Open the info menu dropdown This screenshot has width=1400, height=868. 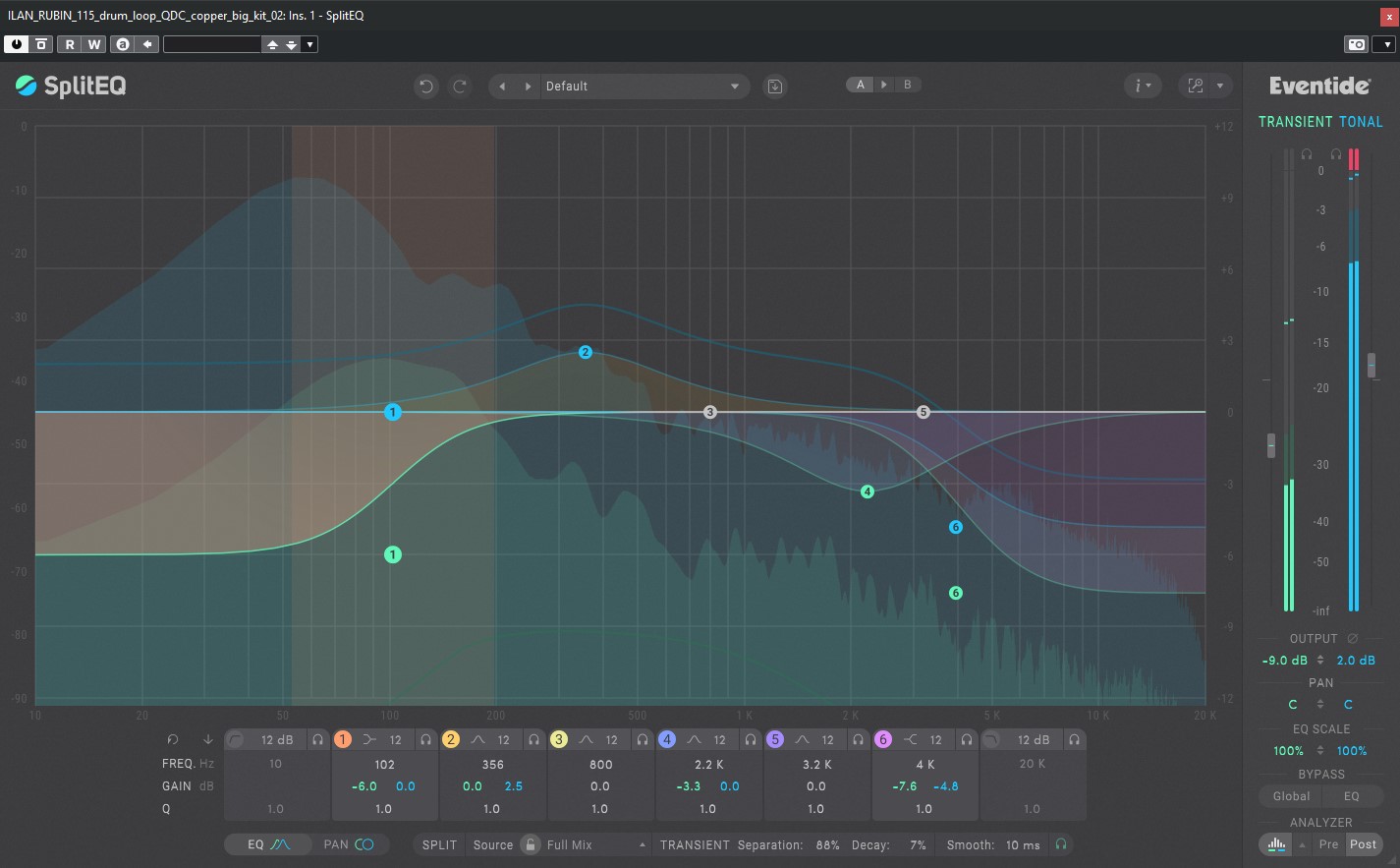click(1143, 87)
